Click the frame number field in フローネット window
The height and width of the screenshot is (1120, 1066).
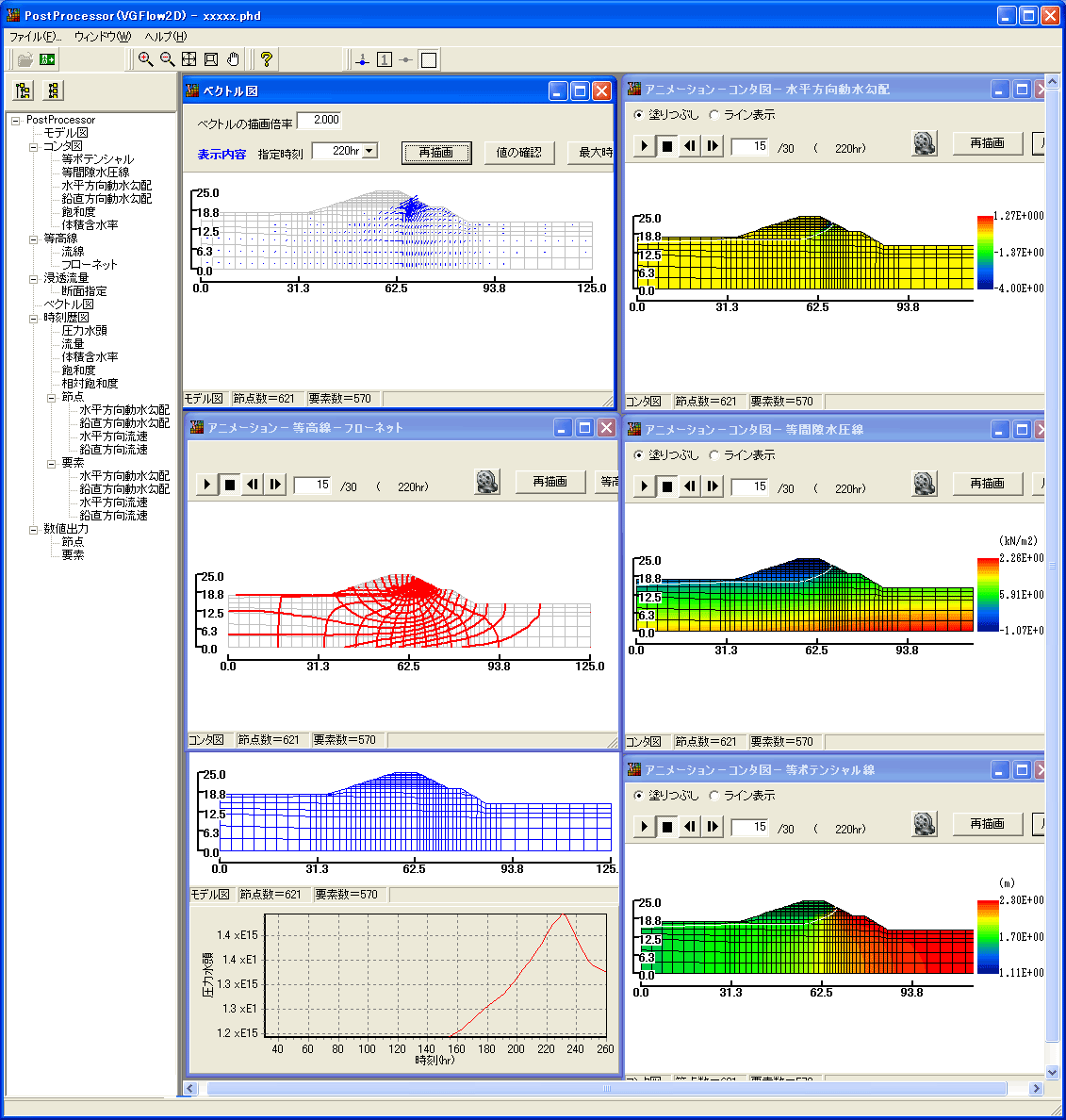click(314, 485)
